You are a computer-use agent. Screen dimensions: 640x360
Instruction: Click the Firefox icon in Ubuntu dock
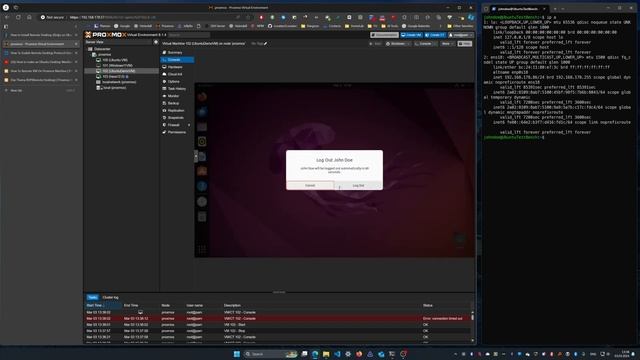(202, 97)
